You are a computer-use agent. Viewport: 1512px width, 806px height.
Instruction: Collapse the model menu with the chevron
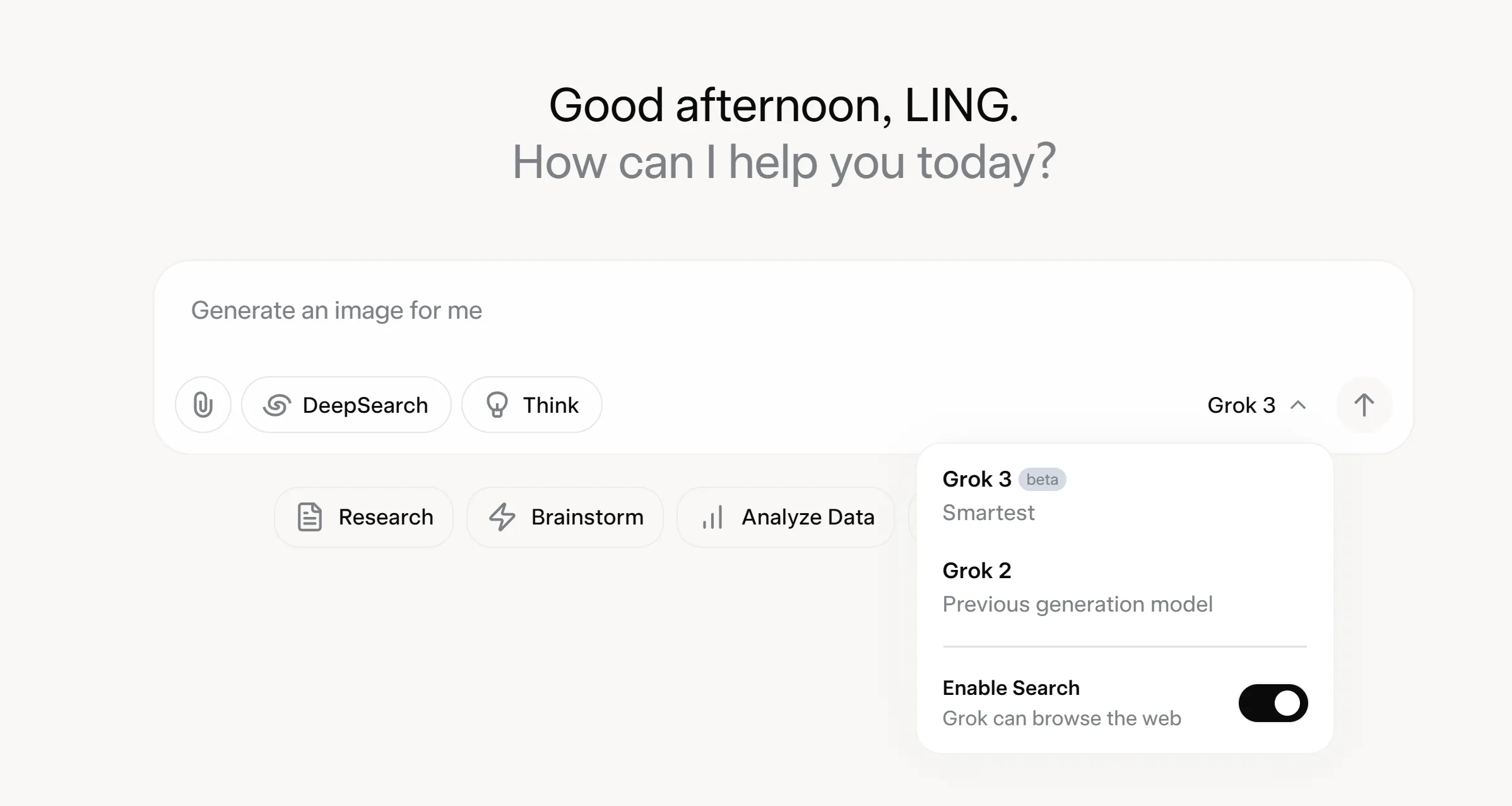click(1298, 405)
